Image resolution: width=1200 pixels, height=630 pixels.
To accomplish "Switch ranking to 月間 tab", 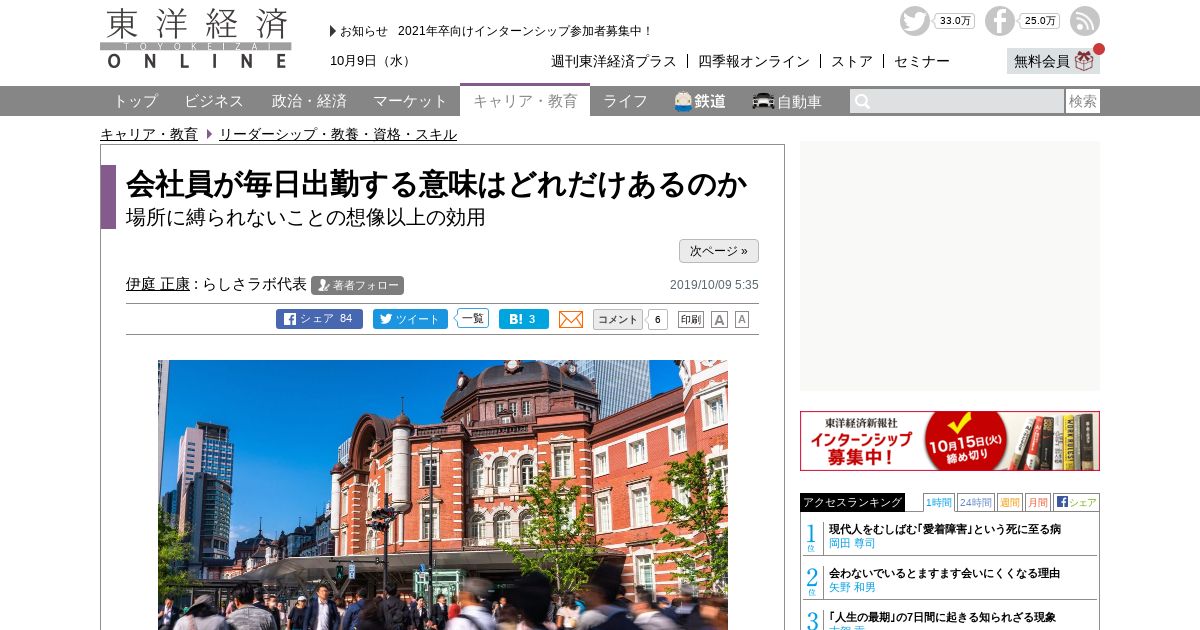I will click(1037, 502).
